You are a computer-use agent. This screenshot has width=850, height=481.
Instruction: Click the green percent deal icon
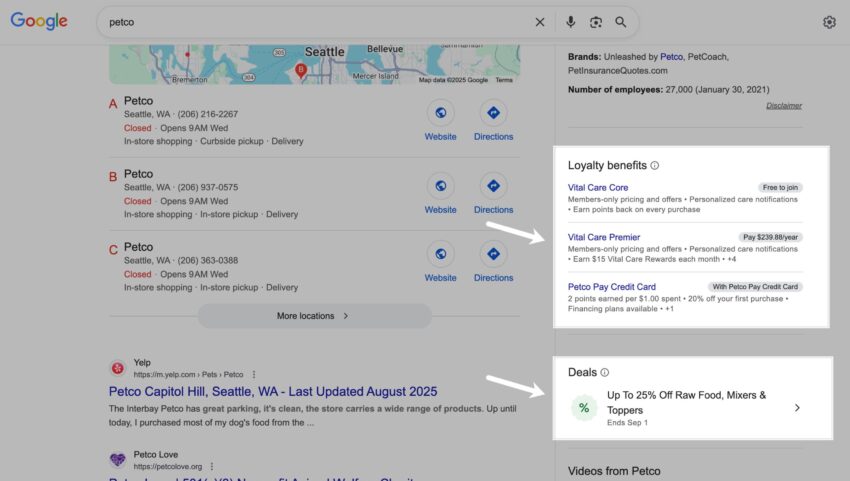tap(584, 408)
